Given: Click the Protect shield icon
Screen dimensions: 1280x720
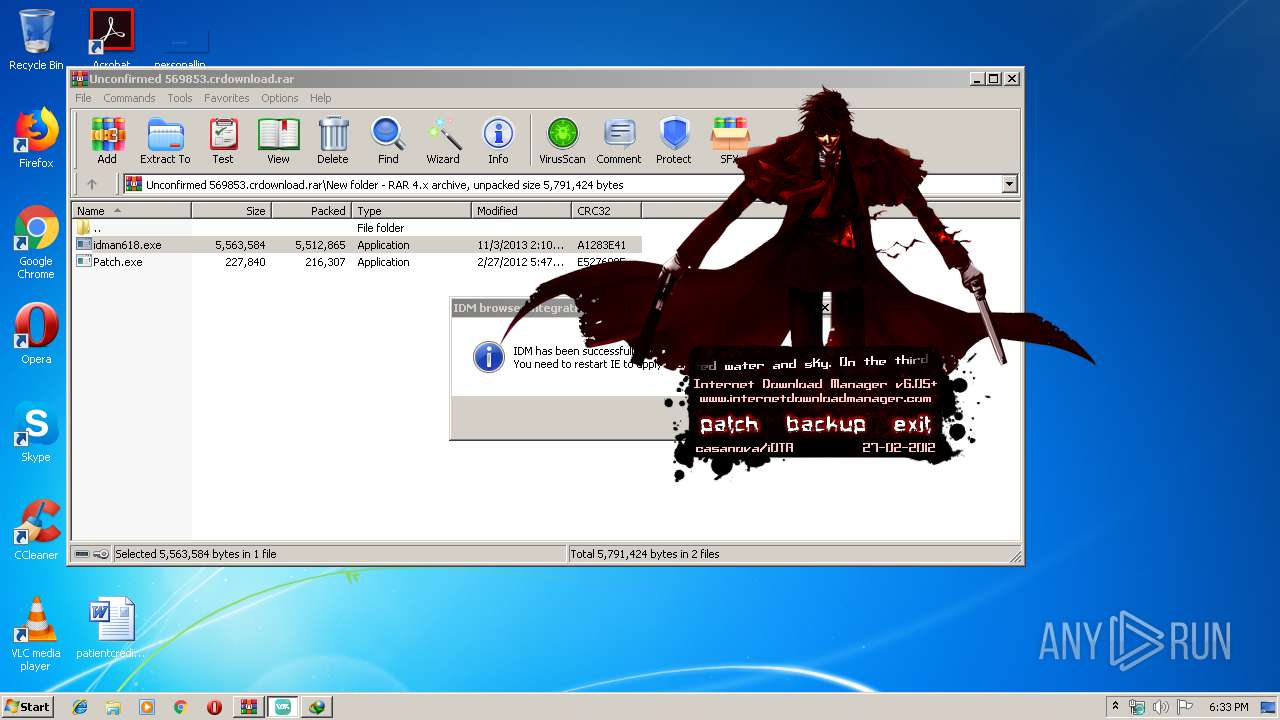Looking at the screenshot, I should [674, 140].
